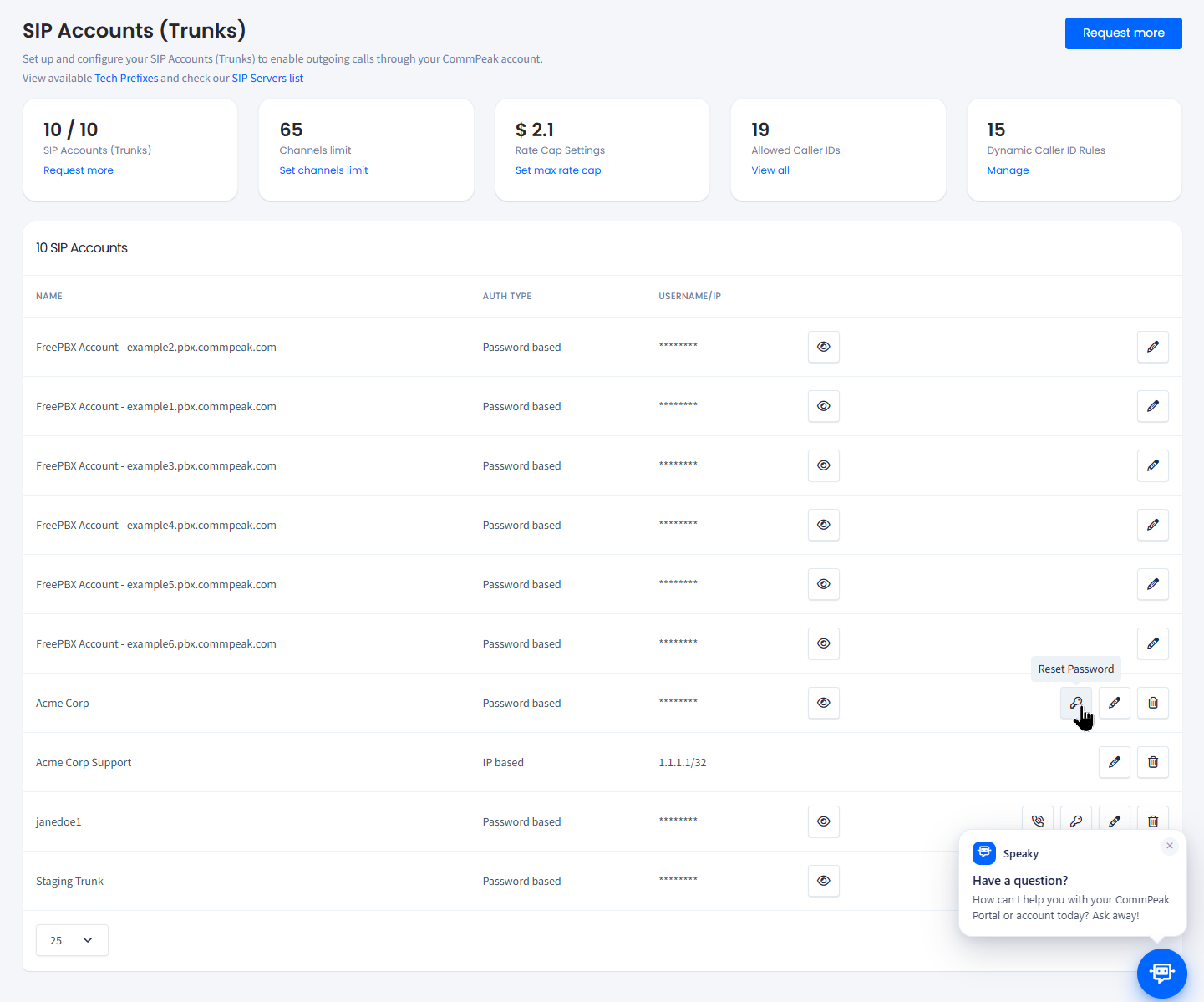Click IP address 1.1.1.1/32

(683, 762)
